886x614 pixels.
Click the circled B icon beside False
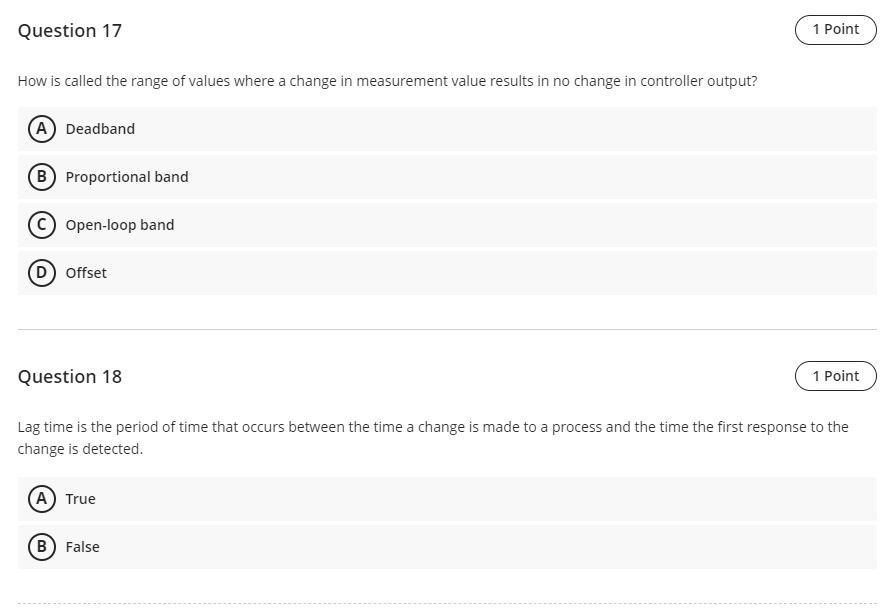coord(41,546)
